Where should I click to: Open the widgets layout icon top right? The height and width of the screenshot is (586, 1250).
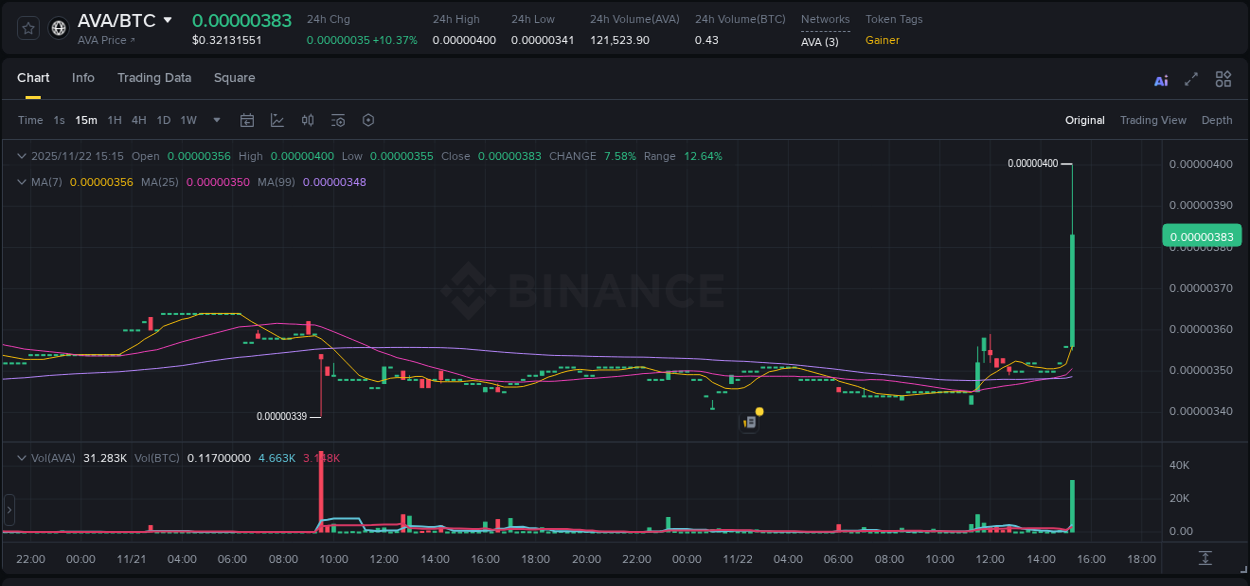click(x=1223, y=79)
